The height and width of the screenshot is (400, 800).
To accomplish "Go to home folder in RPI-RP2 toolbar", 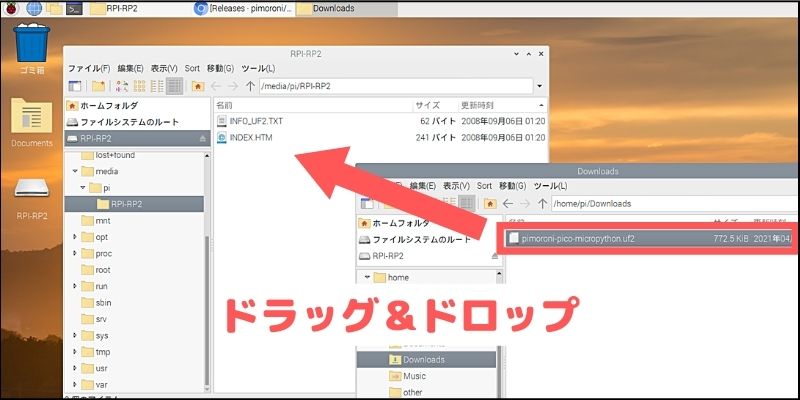I will click(x=198, y=86).
